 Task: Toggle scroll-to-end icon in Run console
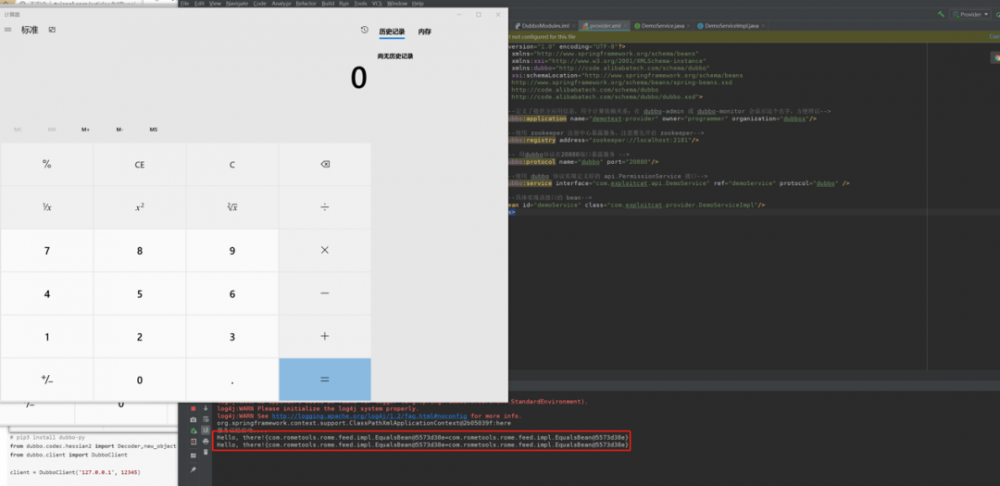(x=205, y=430)
